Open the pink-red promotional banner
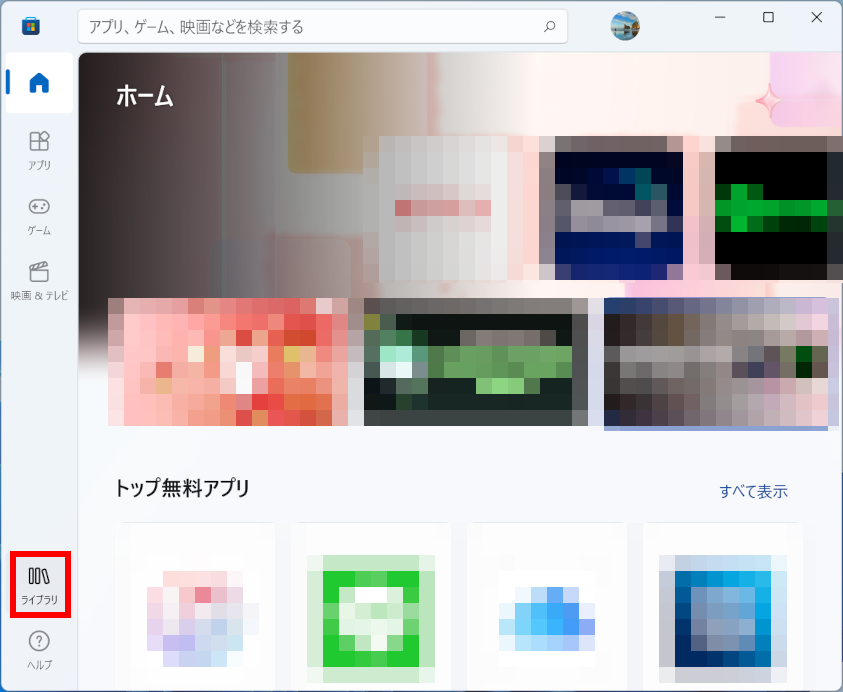843x692 pixels. click(x=228, y=362)
